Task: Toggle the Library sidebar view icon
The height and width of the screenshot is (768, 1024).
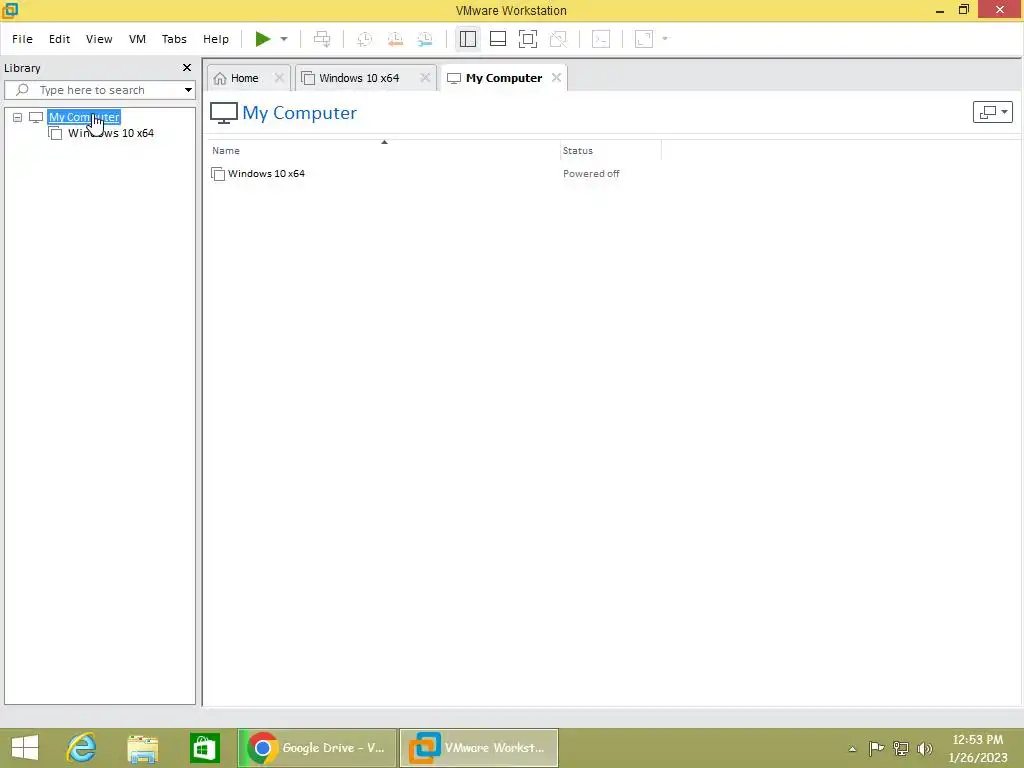Action: coord(468,39)
